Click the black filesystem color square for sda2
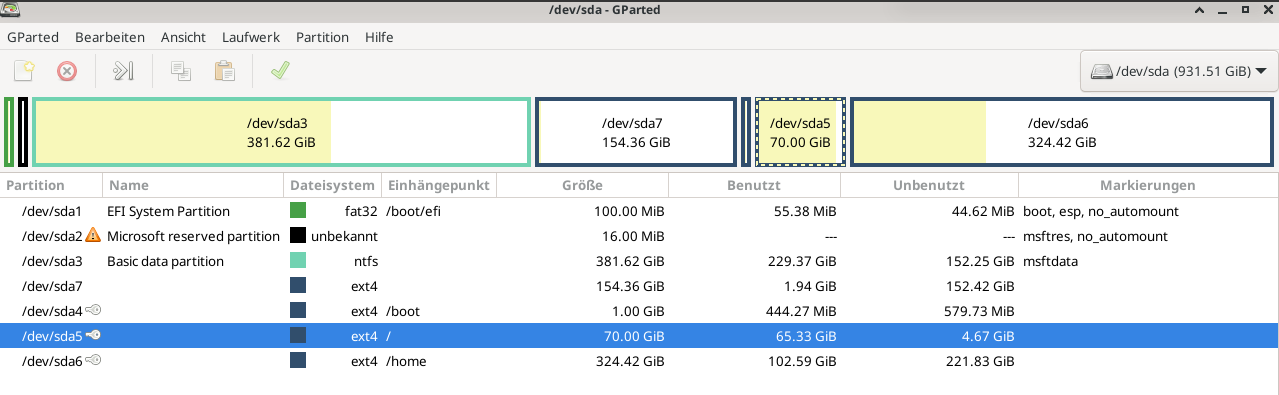Screen dimensions: 1279x395 pyautogui.click(x=298, y=236)
